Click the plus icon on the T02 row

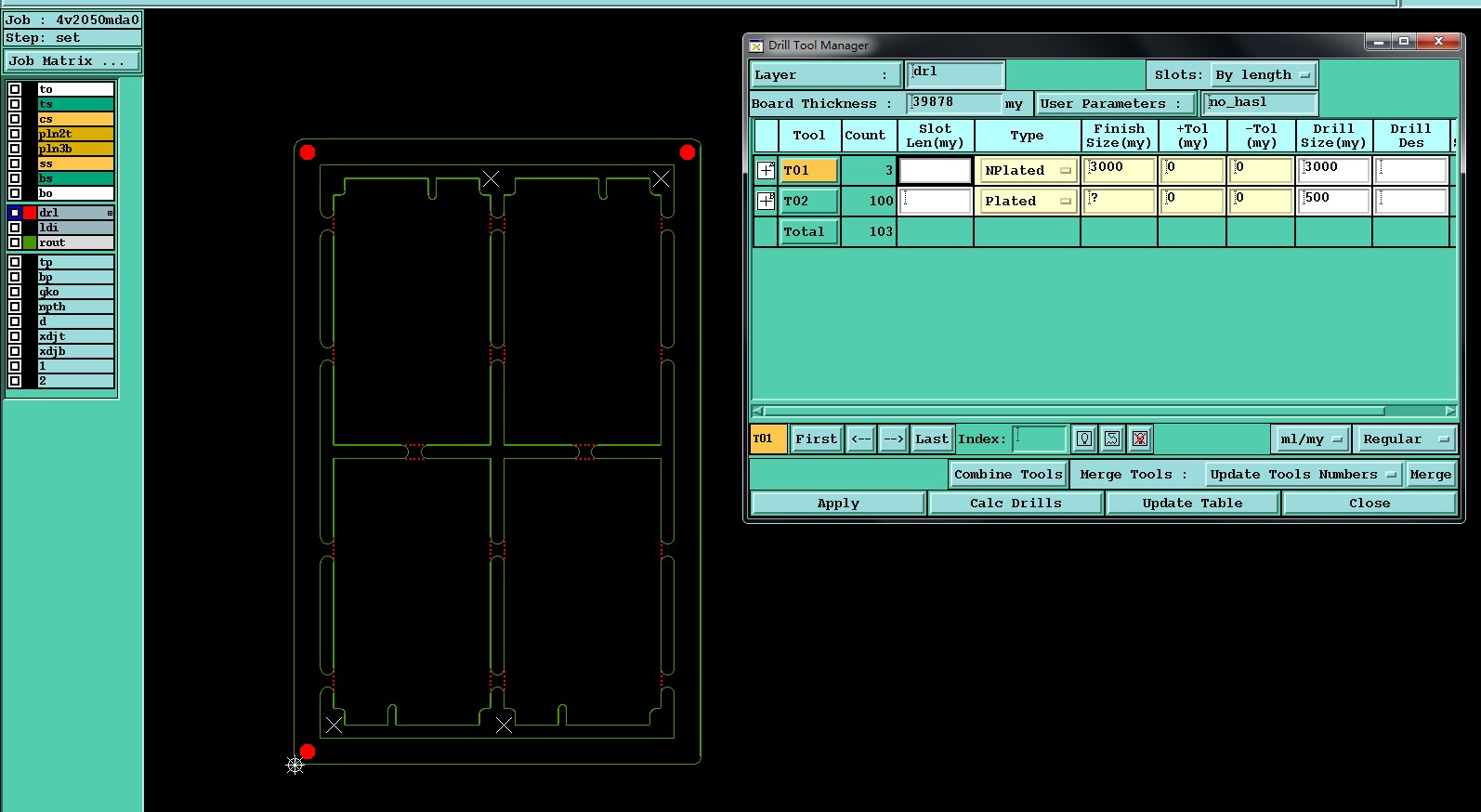click(x=766, y=201)
